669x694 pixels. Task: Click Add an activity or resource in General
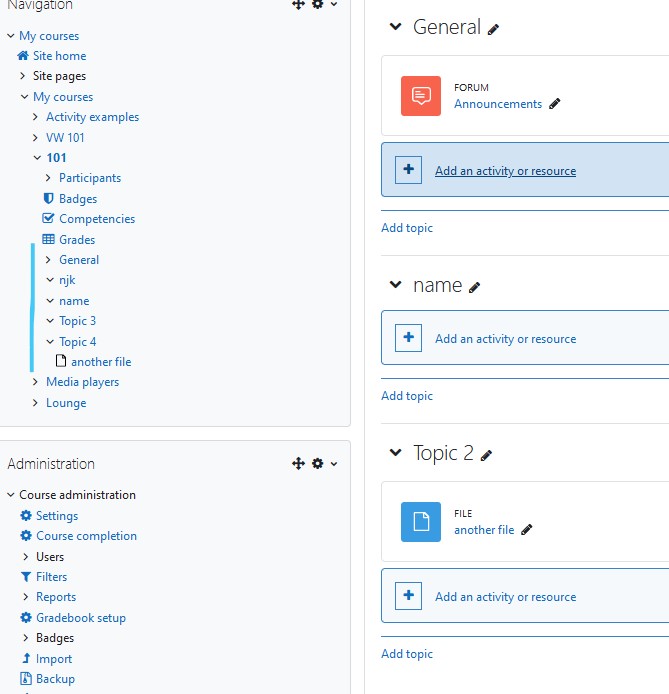click(x=505, y=171)
